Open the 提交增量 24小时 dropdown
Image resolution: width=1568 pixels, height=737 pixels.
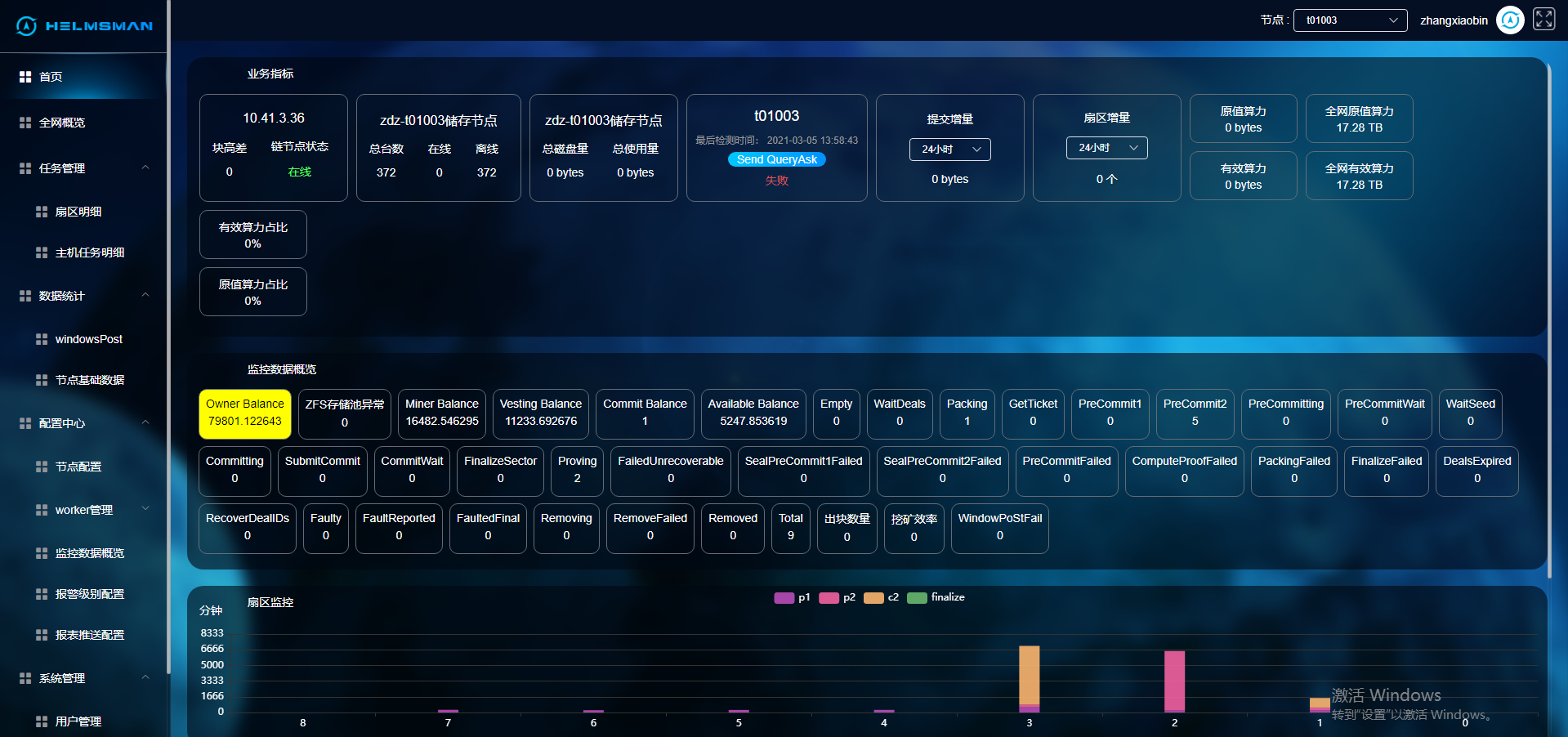pos(949,150)
